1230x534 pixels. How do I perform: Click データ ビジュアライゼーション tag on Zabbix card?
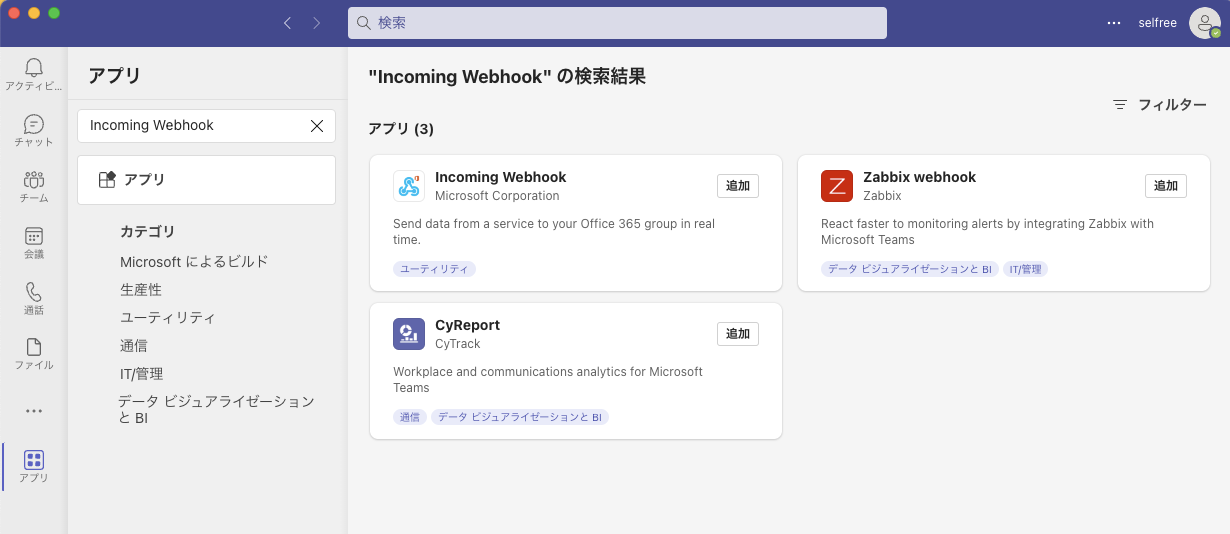(910, 269)
